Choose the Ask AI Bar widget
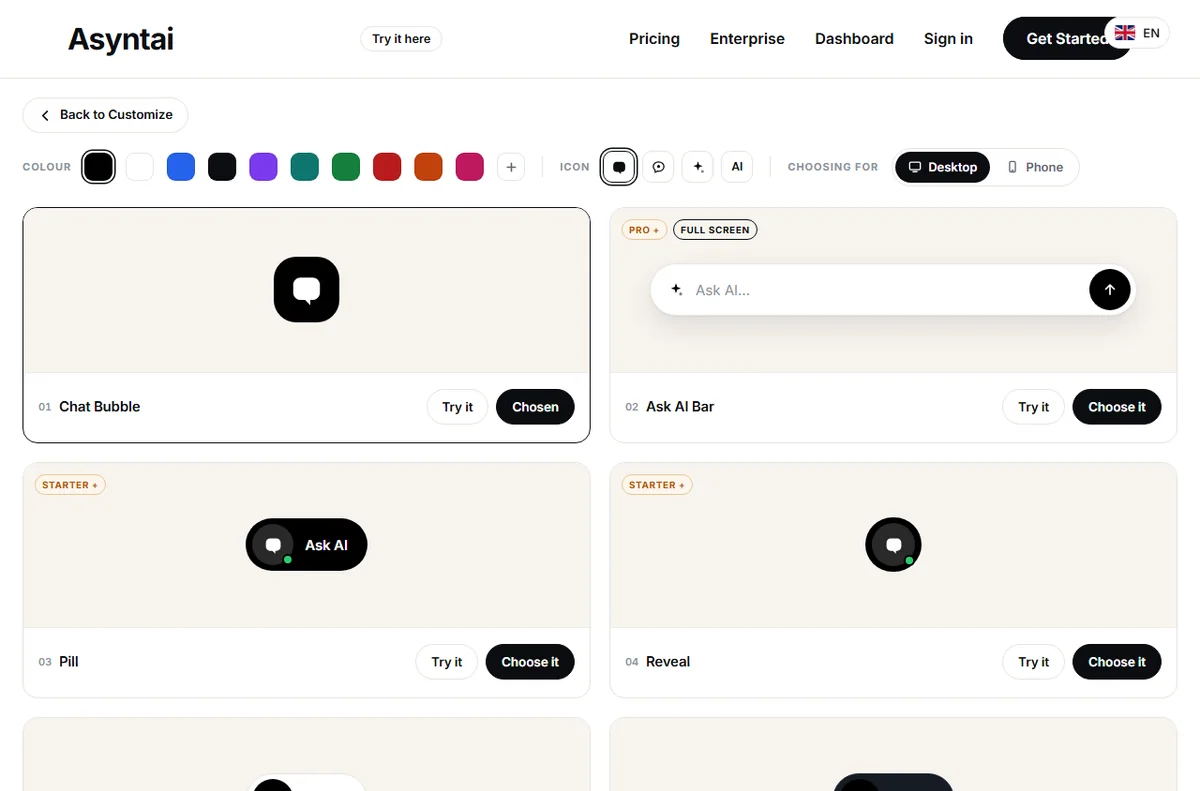1200x791 pixels. (x=1117, y=407)
